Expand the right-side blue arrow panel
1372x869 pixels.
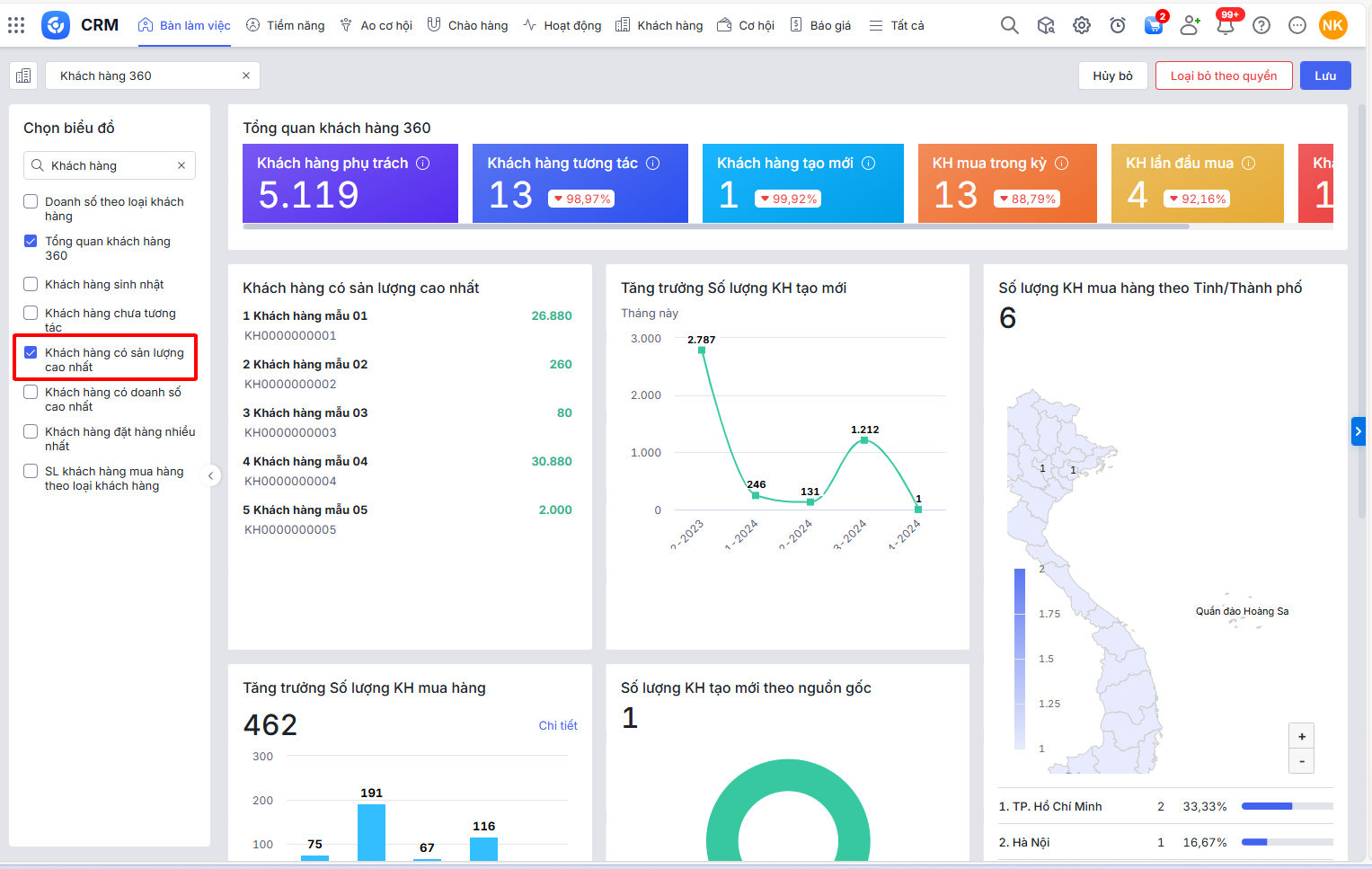1358,431
